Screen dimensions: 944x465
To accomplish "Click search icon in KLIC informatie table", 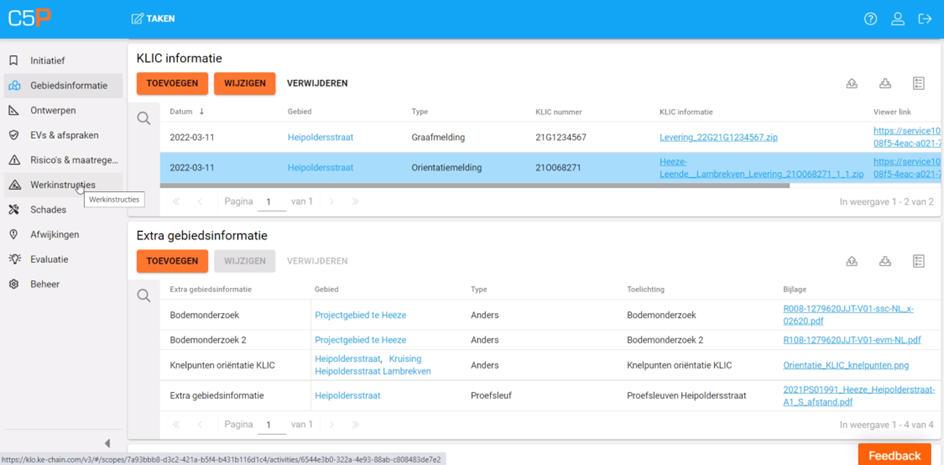I will [144, 119].
